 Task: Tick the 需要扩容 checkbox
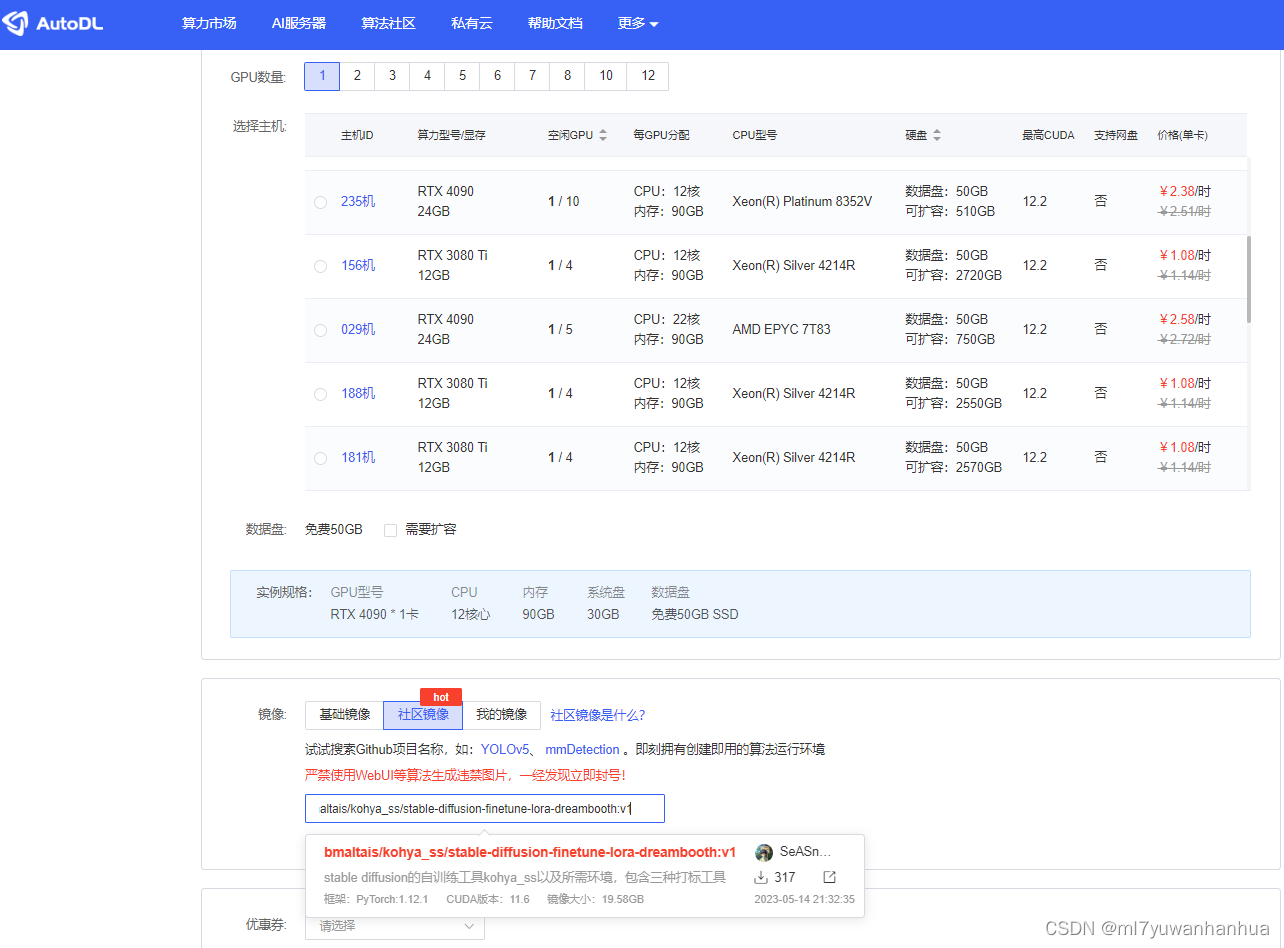coord(391,530)
